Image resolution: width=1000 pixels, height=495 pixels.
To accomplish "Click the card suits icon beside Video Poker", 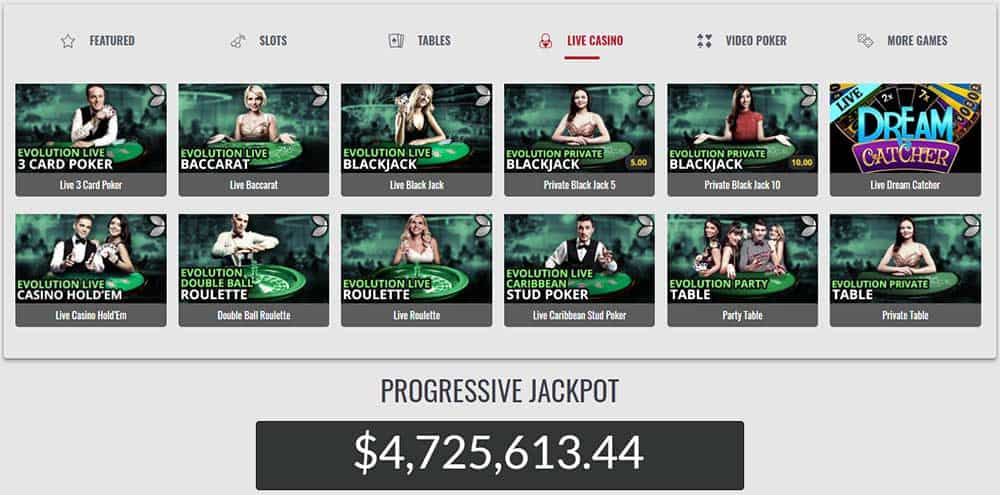I will pos(704,41).
